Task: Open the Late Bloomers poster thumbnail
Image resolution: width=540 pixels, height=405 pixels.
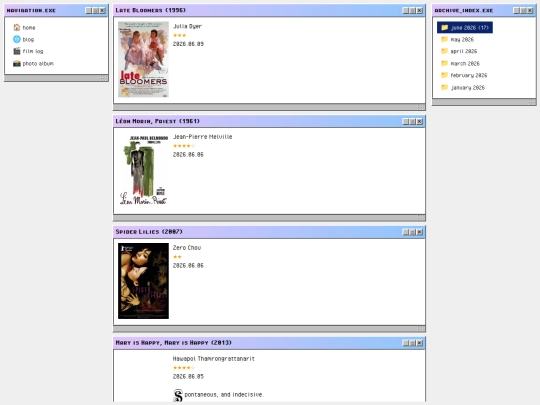Action: click(143, 59)
